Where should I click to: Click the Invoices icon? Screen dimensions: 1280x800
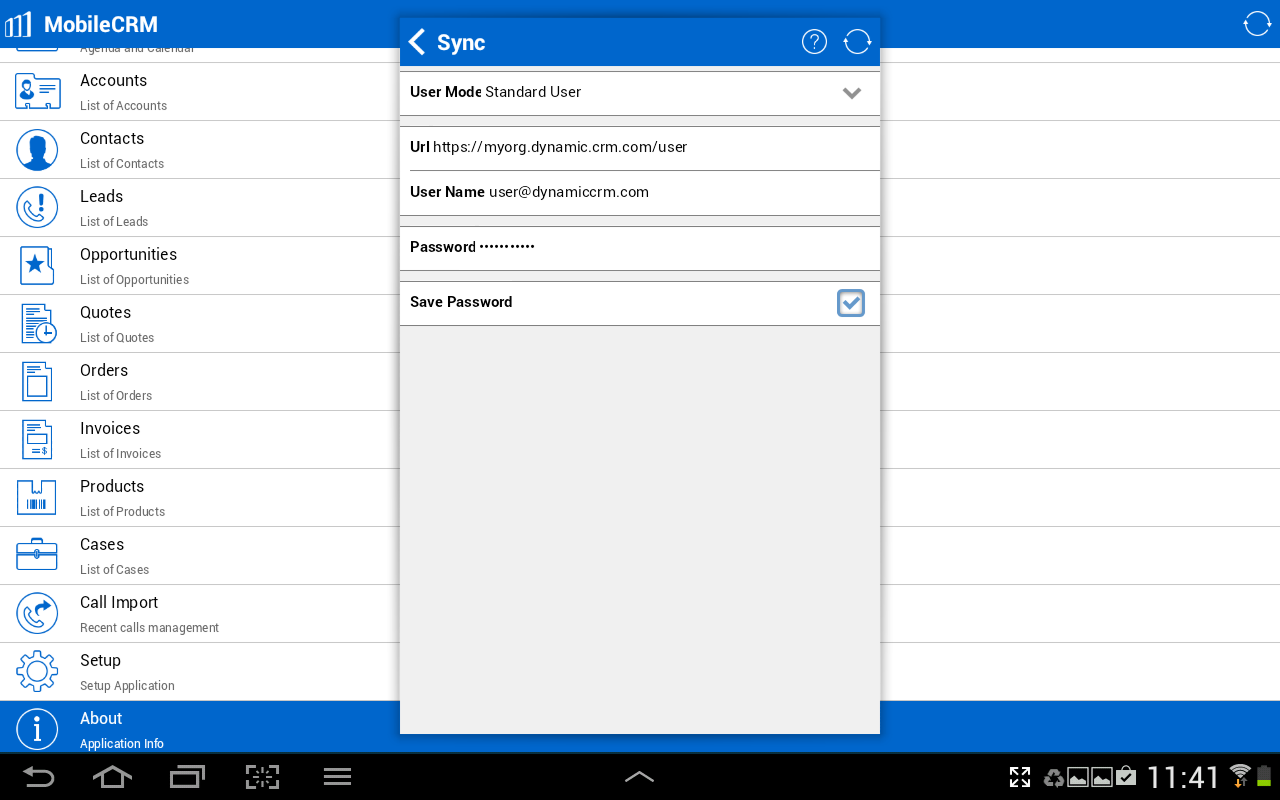(37, 439)
